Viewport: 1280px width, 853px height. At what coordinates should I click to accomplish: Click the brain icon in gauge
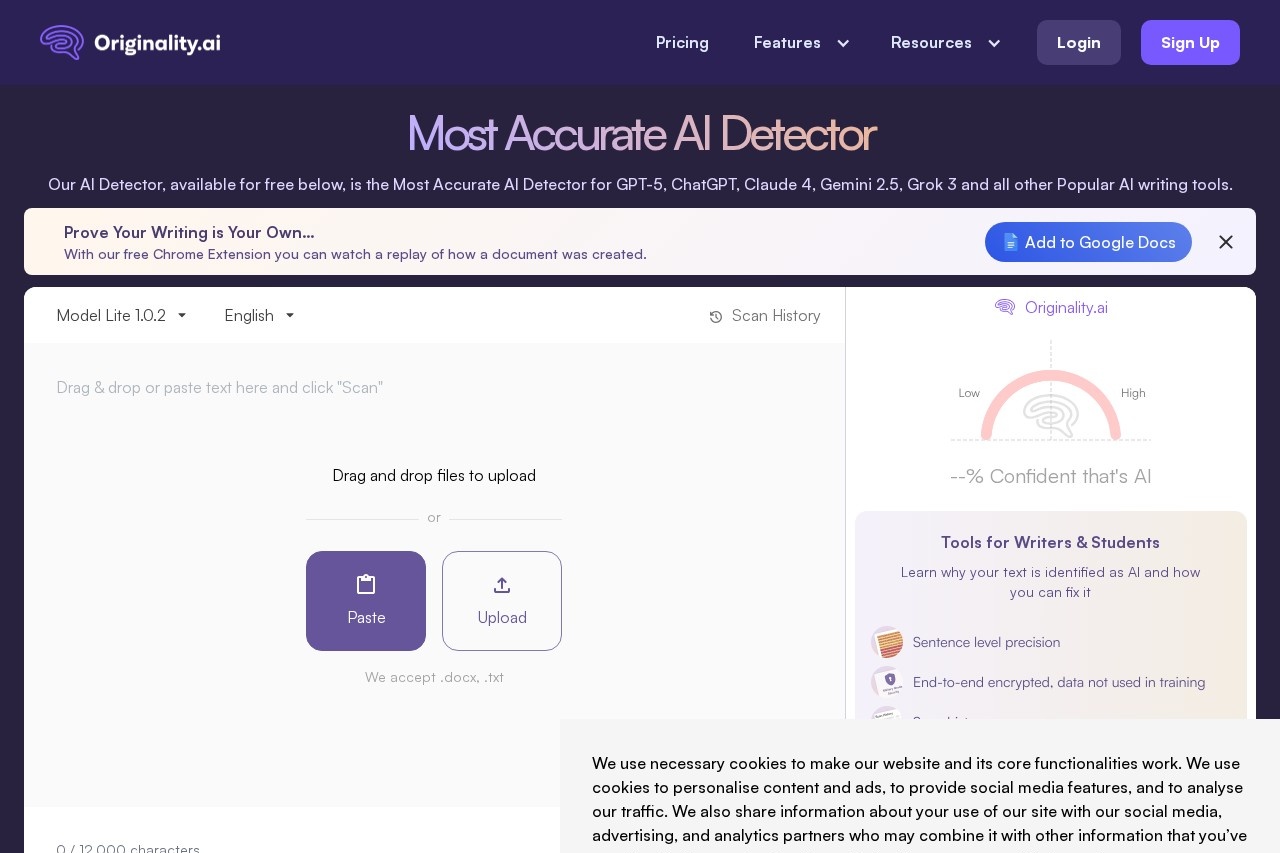1050,415
